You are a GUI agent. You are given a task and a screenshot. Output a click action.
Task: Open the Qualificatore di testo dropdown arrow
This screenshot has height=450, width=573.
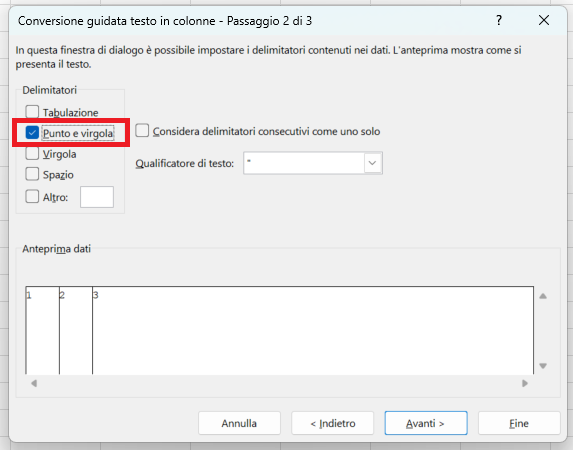tap(372, 163)
